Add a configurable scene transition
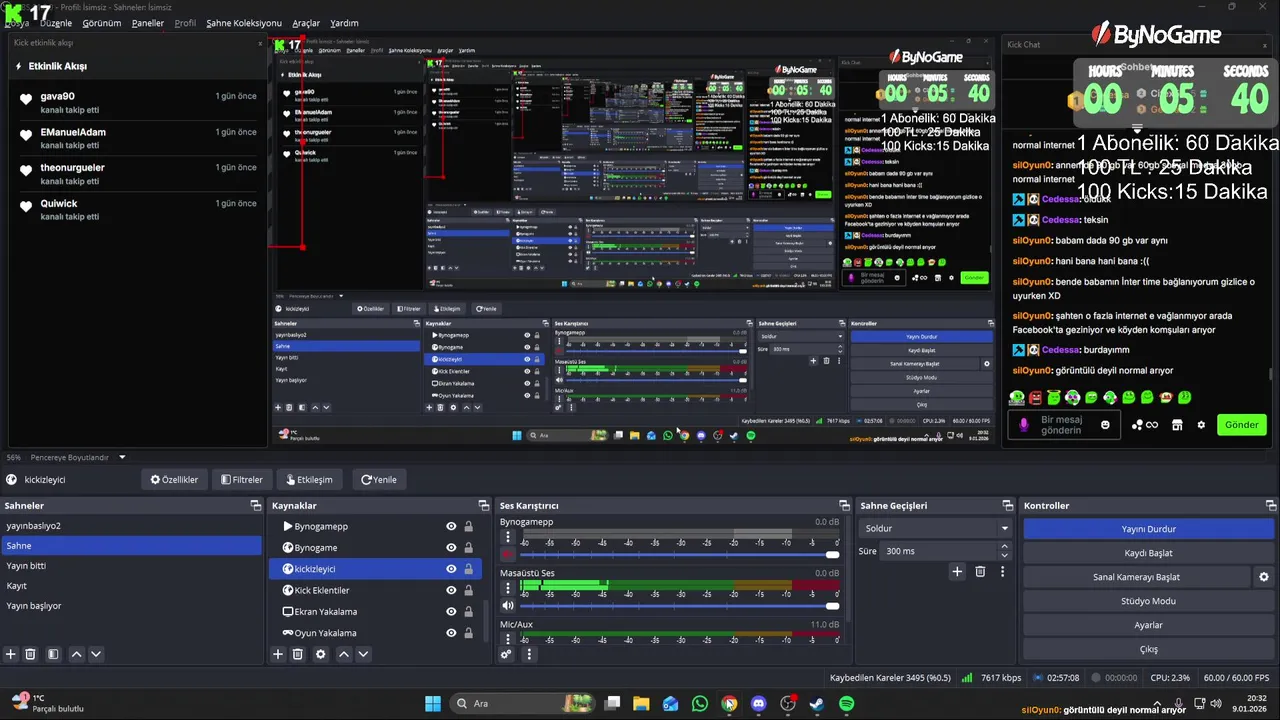 pos(957,571)
